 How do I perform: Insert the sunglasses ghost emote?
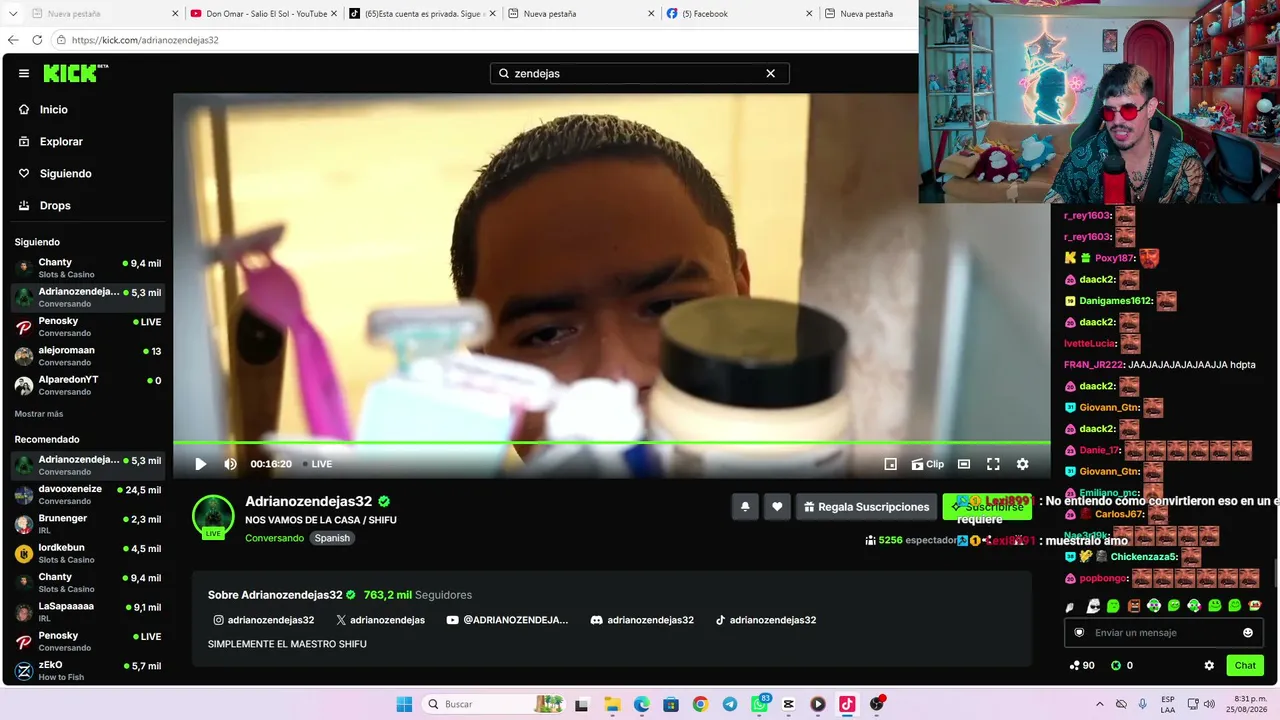point(1093,606)
